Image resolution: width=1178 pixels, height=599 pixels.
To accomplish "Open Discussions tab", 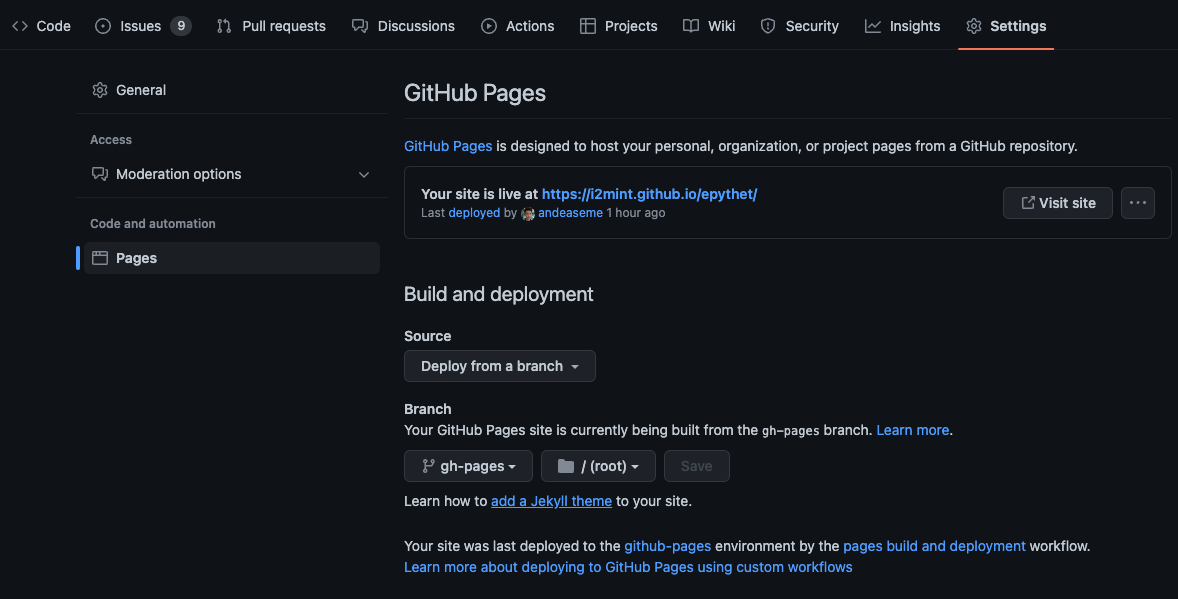I will tap(403, 26).
